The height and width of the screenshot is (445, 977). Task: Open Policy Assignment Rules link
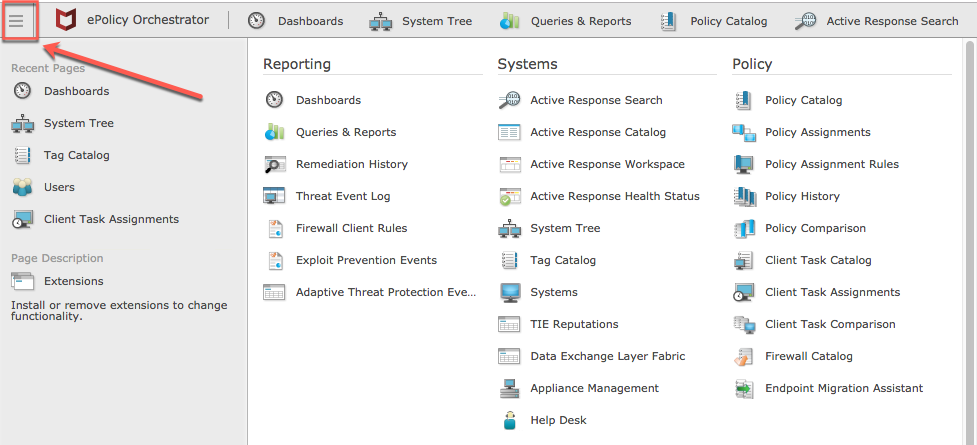[832, 165]
